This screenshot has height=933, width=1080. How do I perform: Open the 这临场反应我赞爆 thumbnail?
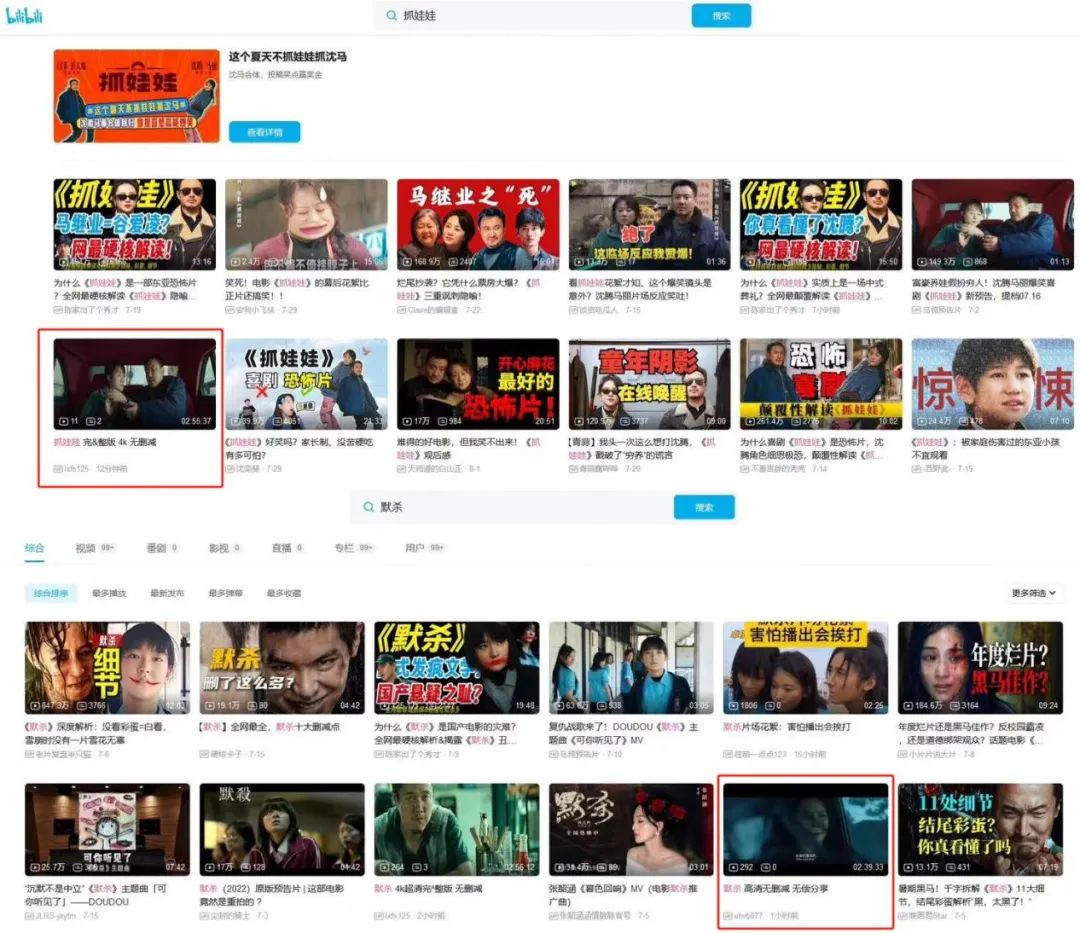650,224
